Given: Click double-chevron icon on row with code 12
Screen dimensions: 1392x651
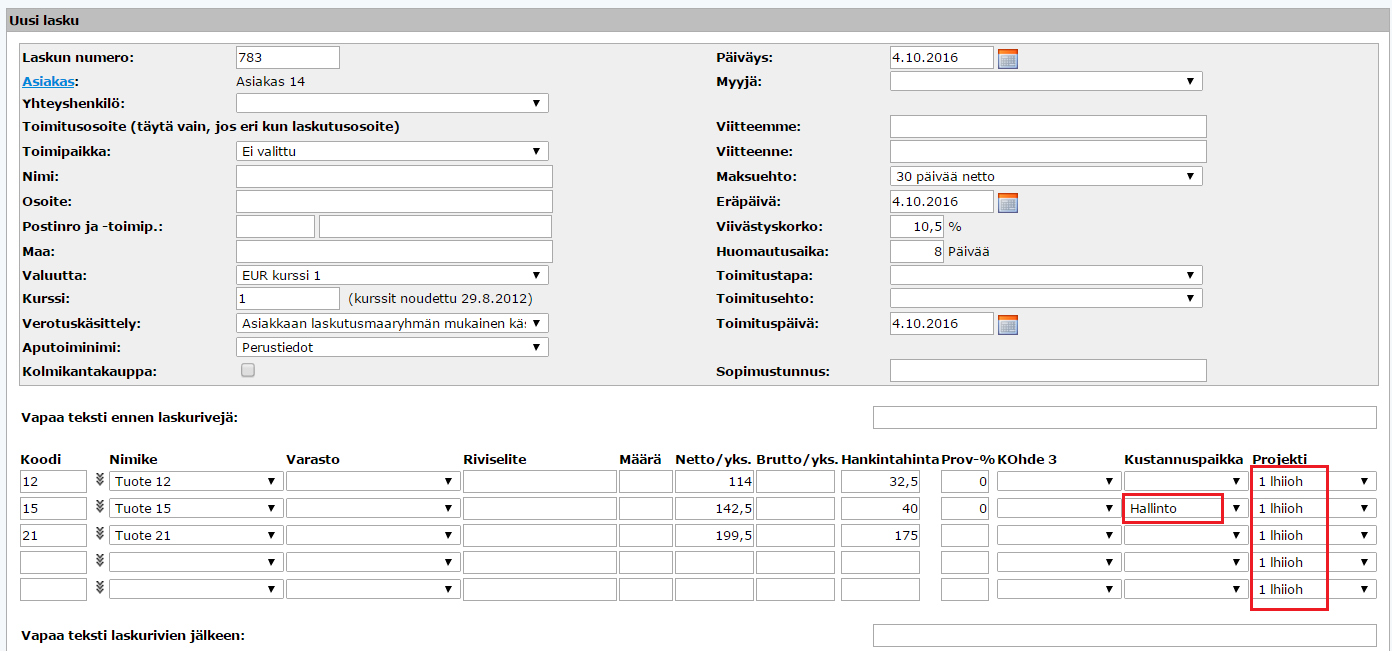Looking at the screenshot, I should pyautogui.click(x=99, y=480).
